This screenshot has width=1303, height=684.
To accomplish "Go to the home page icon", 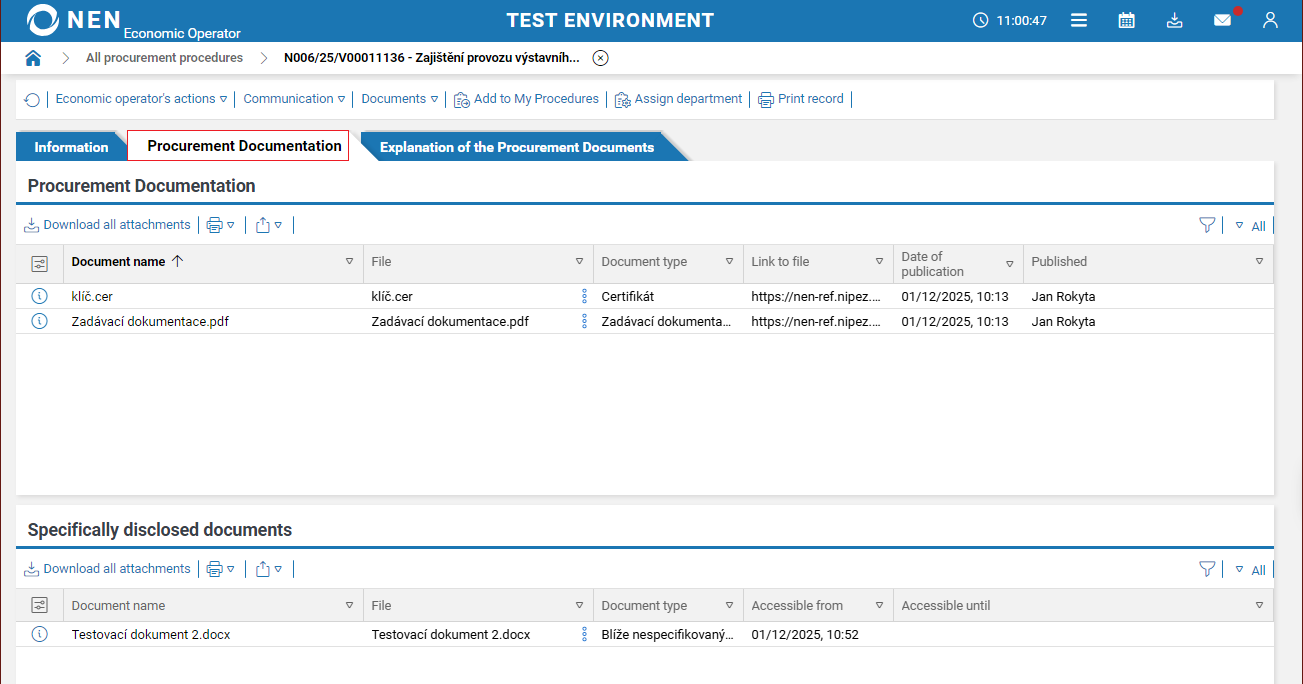I will (33, 58).
